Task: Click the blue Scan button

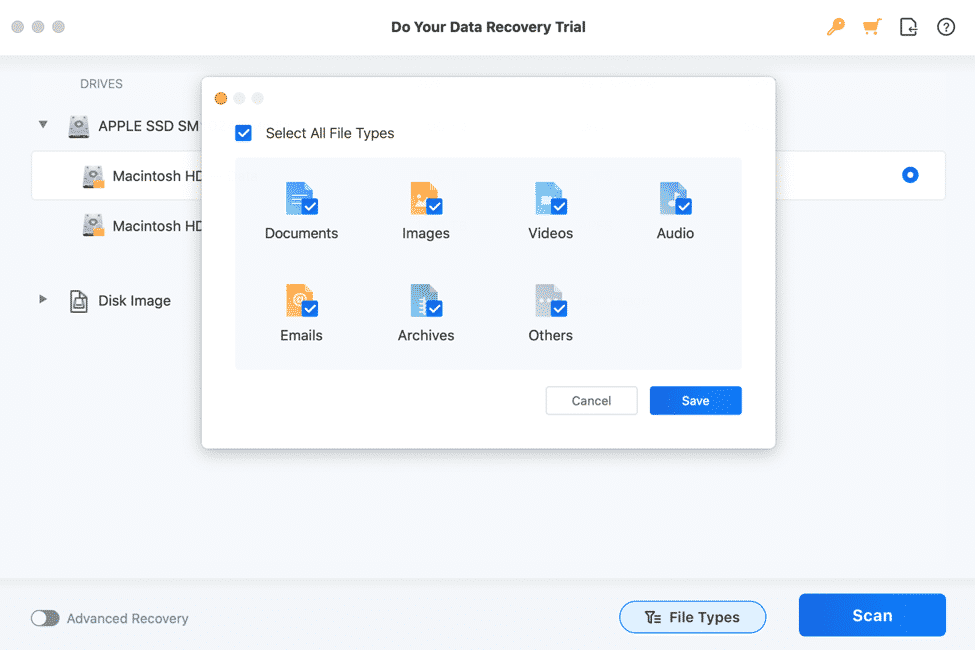Action: [x=871, y=615]
